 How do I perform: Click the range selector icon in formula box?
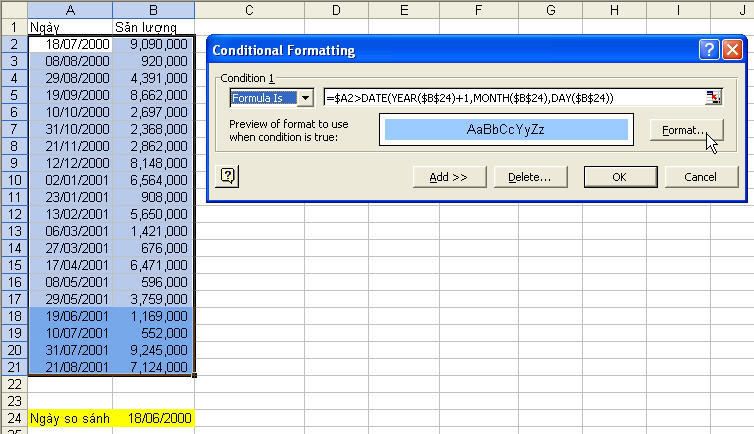(714, 98)
